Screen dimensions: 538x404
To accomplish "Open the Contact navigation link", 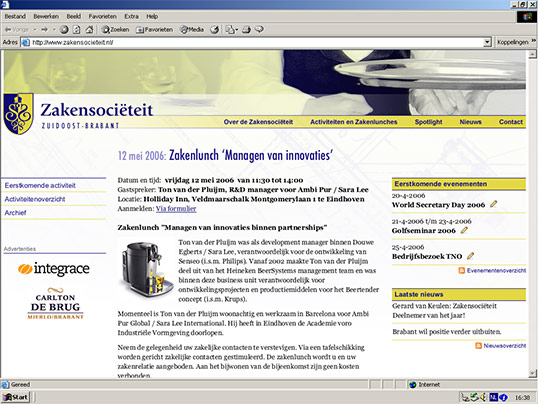I will tap(511, 122).
